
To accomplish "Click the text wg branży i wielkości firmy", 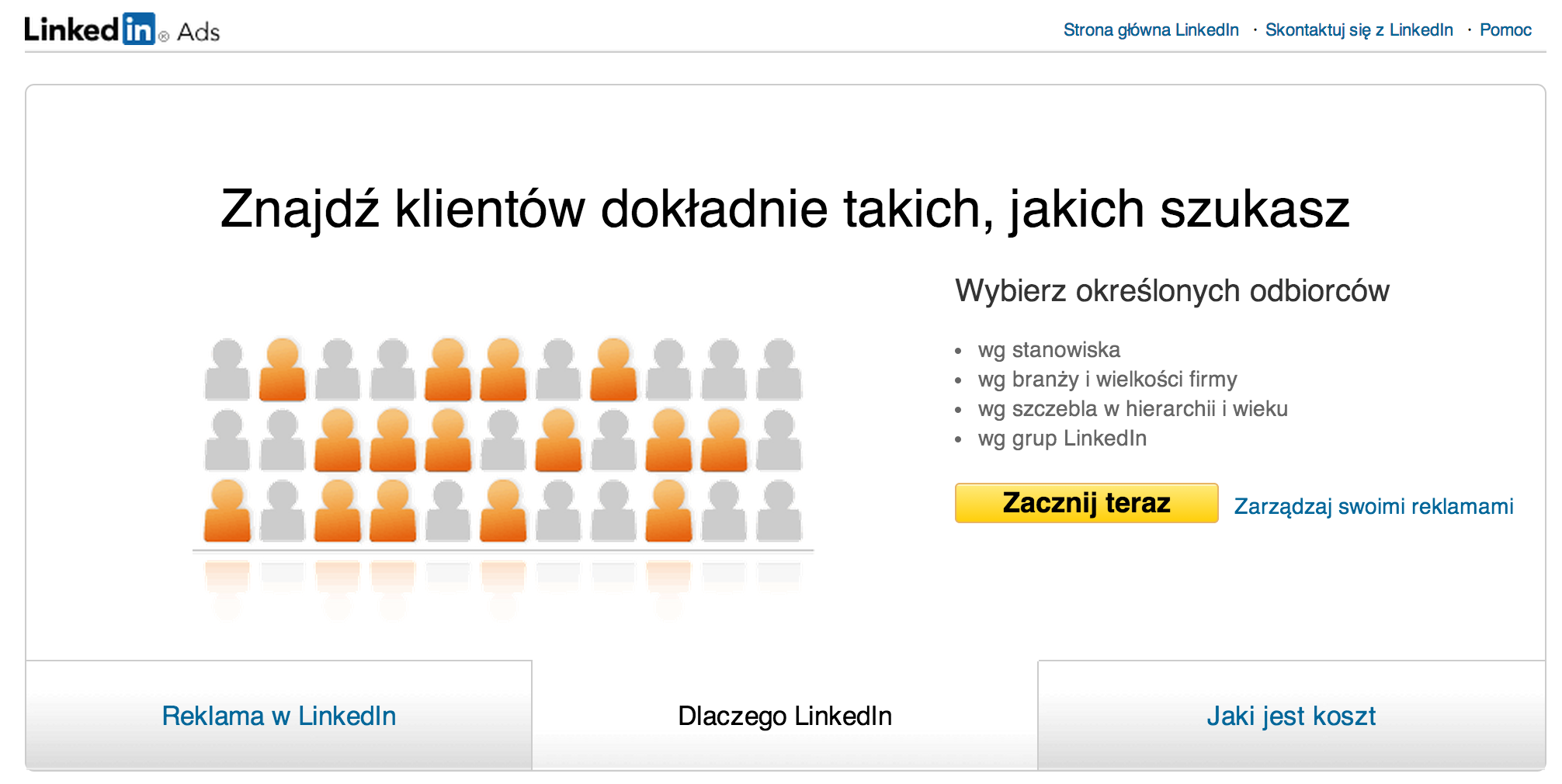I will point(1107,380).
